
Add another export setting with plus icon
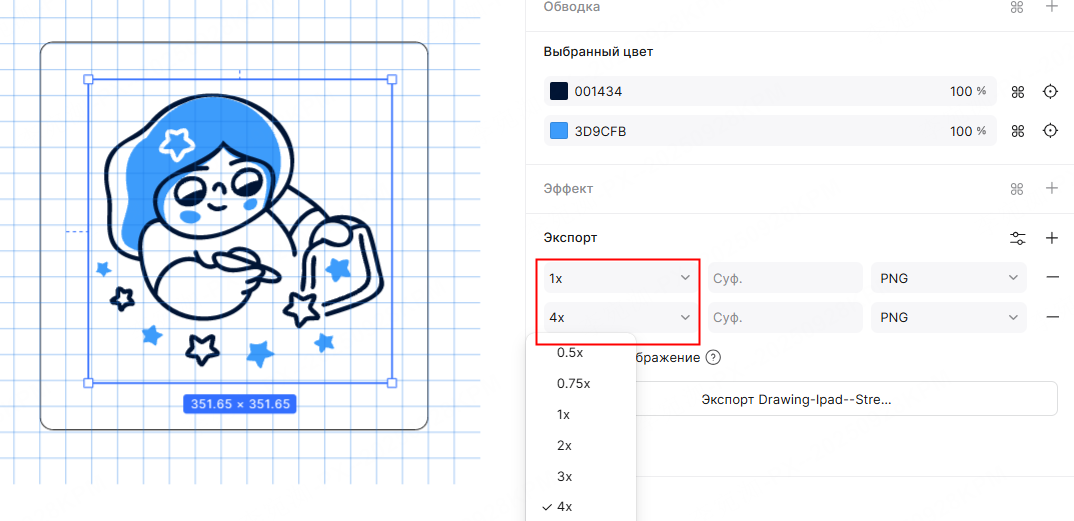(1051, 238)
